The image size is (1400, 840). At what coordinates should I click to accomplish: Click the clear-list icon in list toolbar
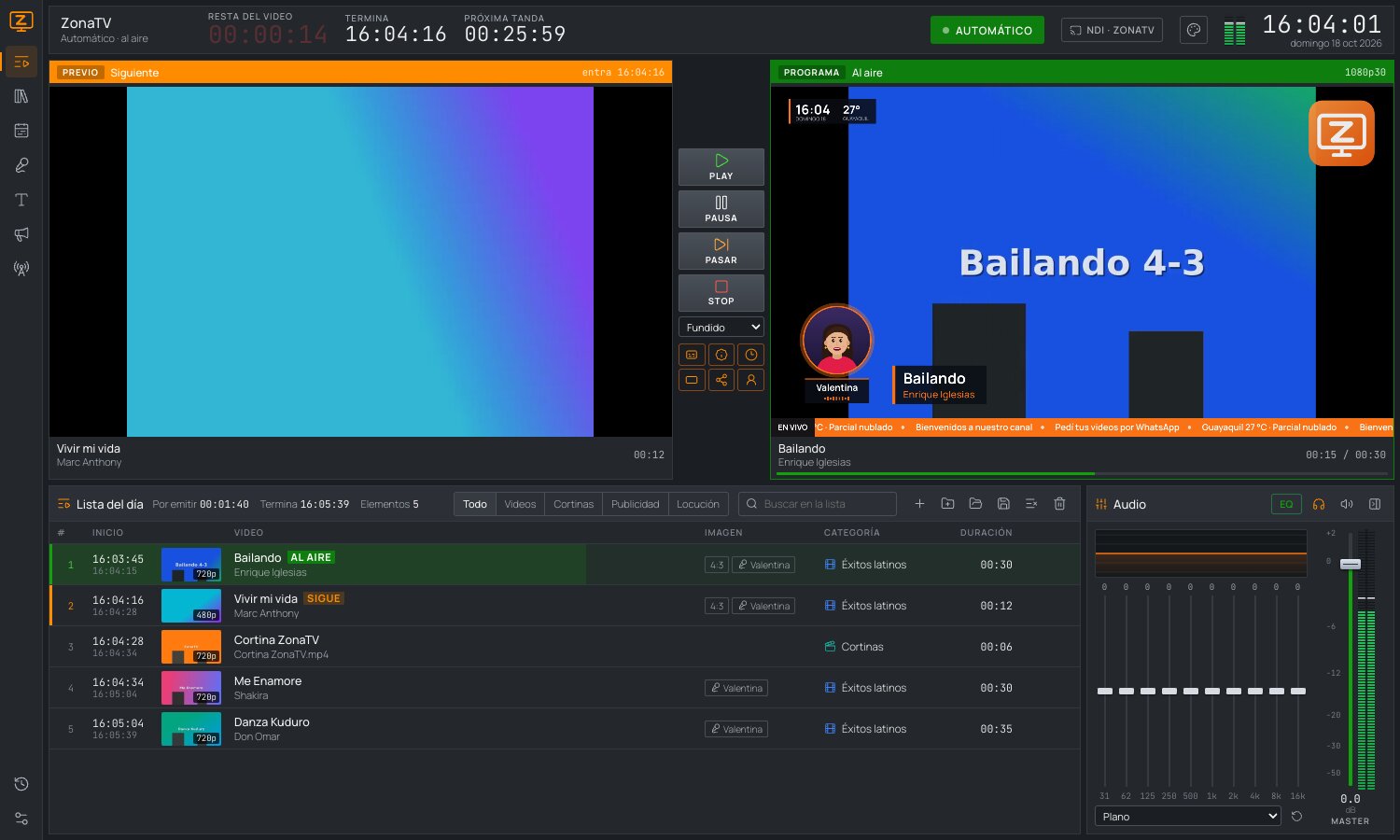[x=1031, y=504]
